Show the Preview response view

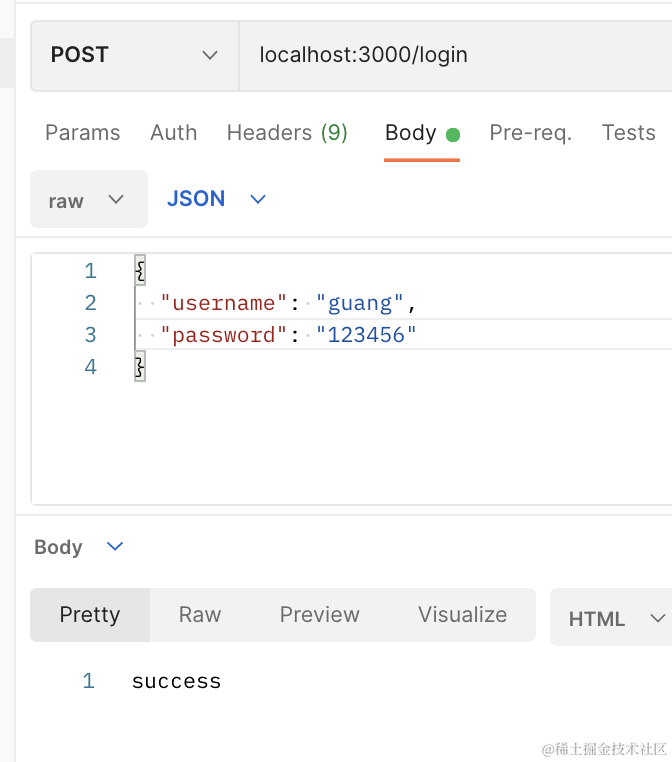[x=319, y=615]
